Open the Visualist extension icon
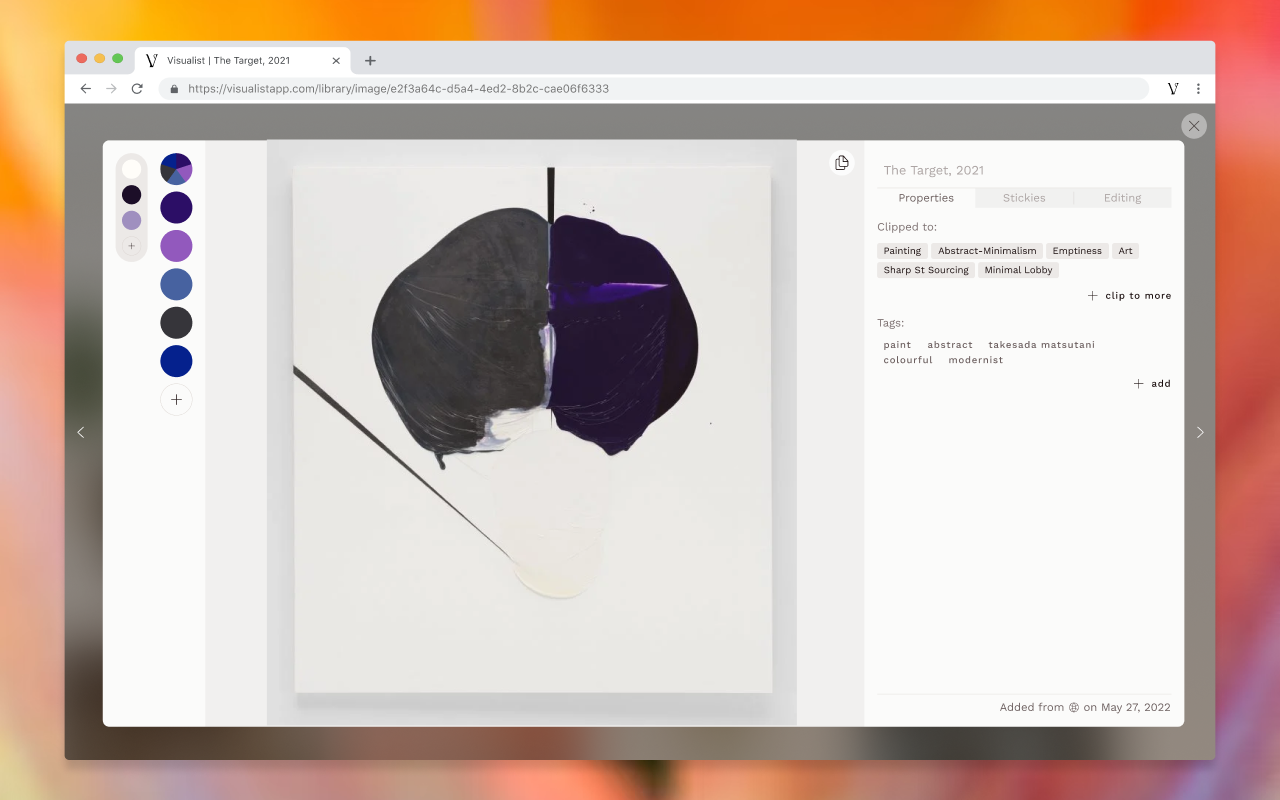Screen dimensions: 1280x800 (x=1173, y=89)
